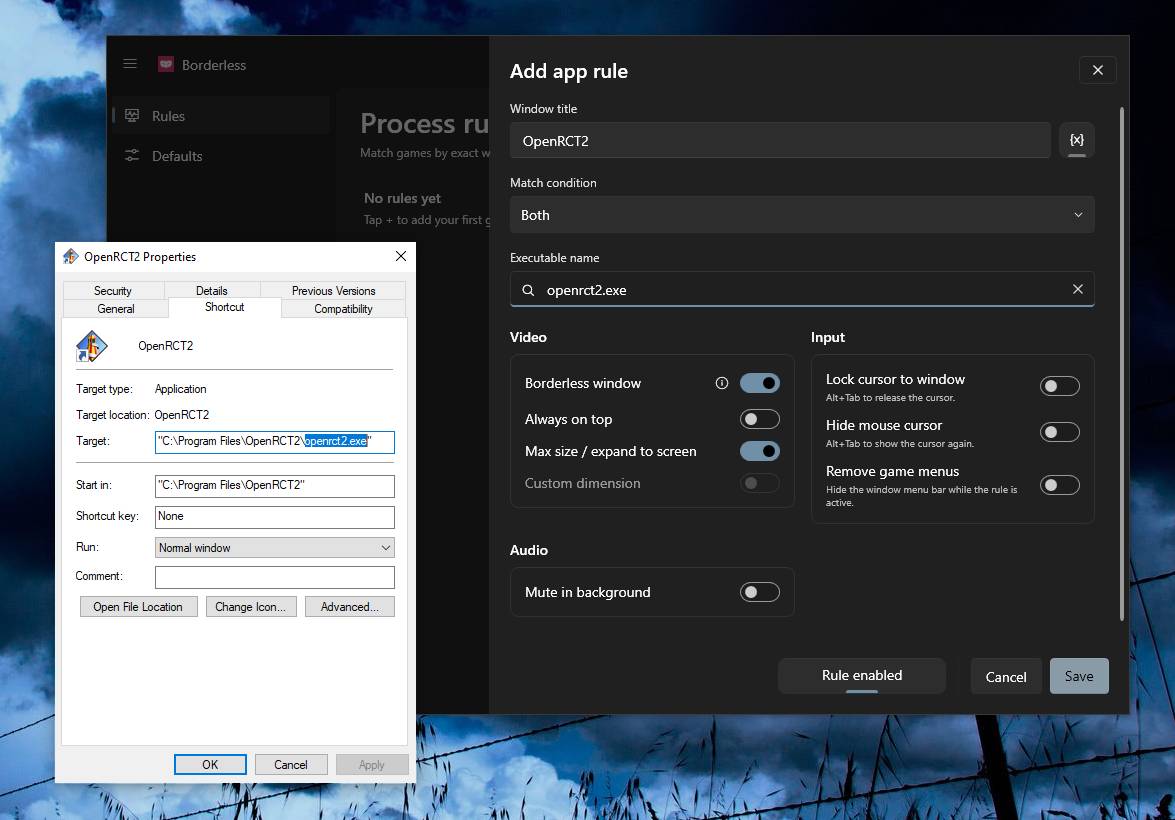The image size is (1175, 820).
Task: Click the OpenRCT2 Properties title bar icon
Action: [x=70, y=256]
